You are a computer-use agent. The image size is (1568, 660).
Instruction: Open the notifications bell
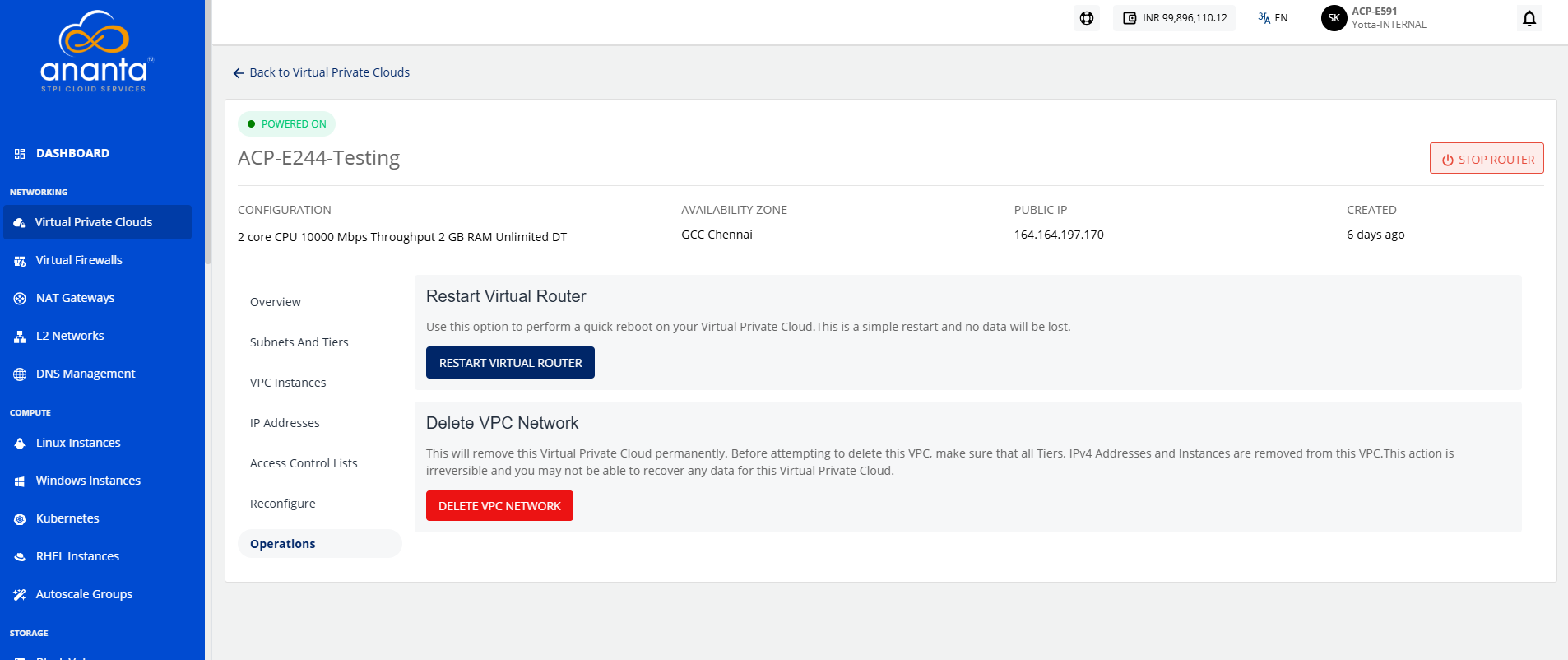pyautogui.click(x=1529, y=18)
